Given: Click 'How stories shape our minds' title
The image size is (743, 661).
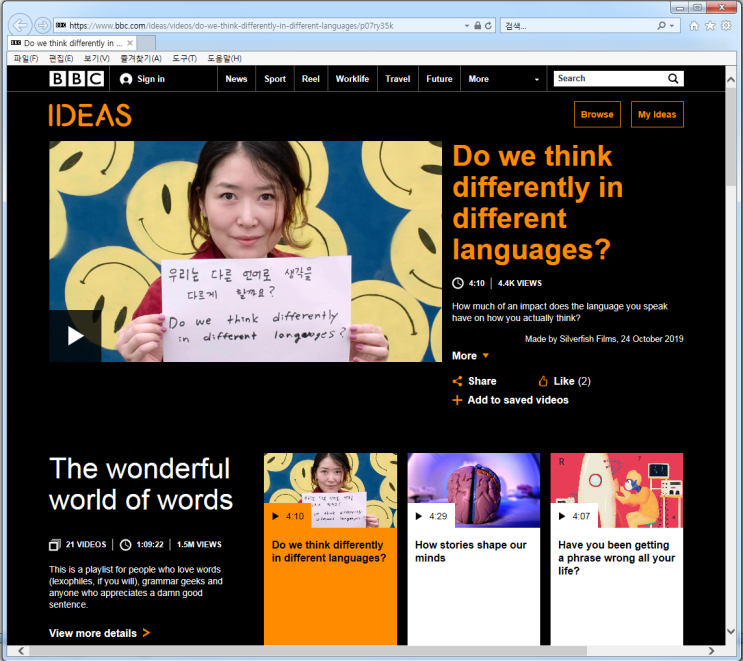Looking at the screenshot, I should [x=471, y=552].
